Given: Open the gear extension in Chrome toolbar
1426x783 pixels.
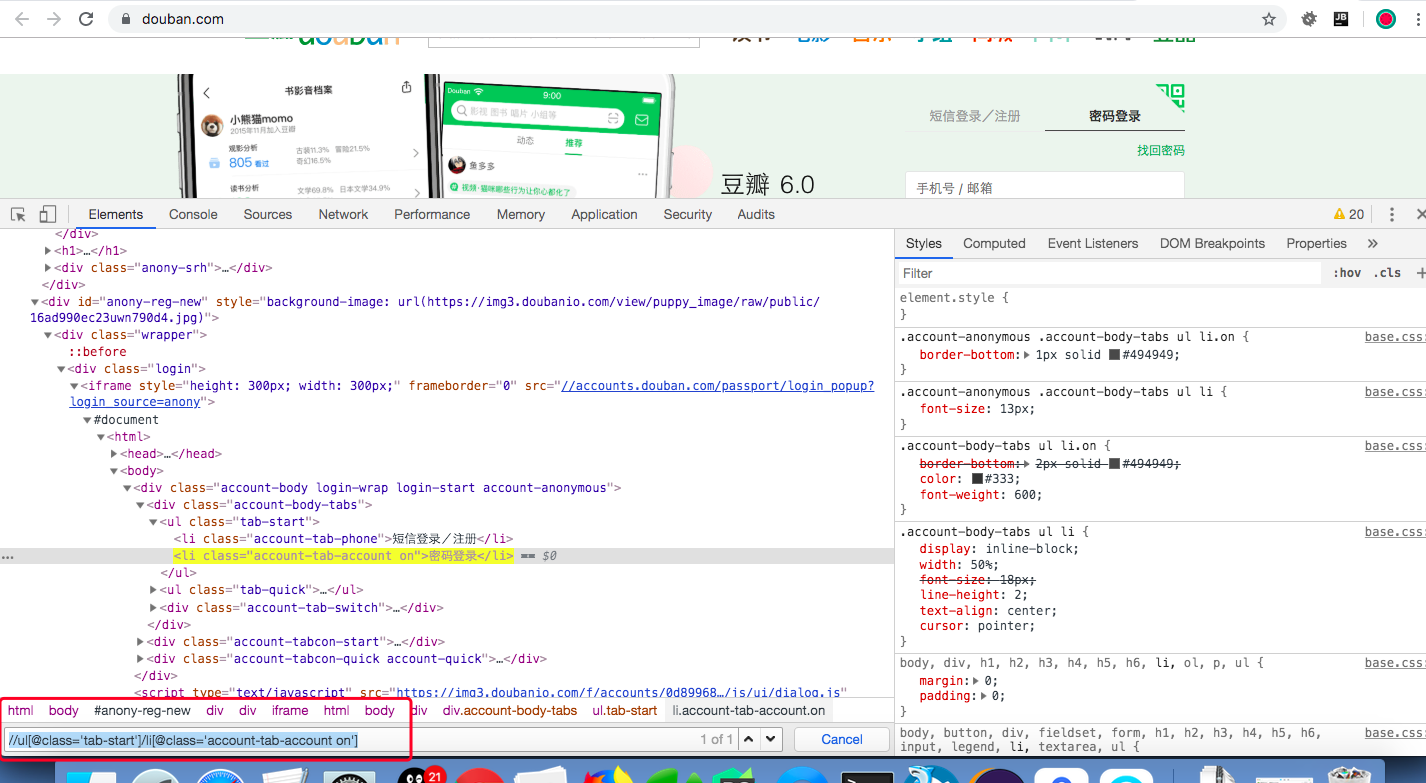Looking at the screenshot, I should tap(1308, 19).
